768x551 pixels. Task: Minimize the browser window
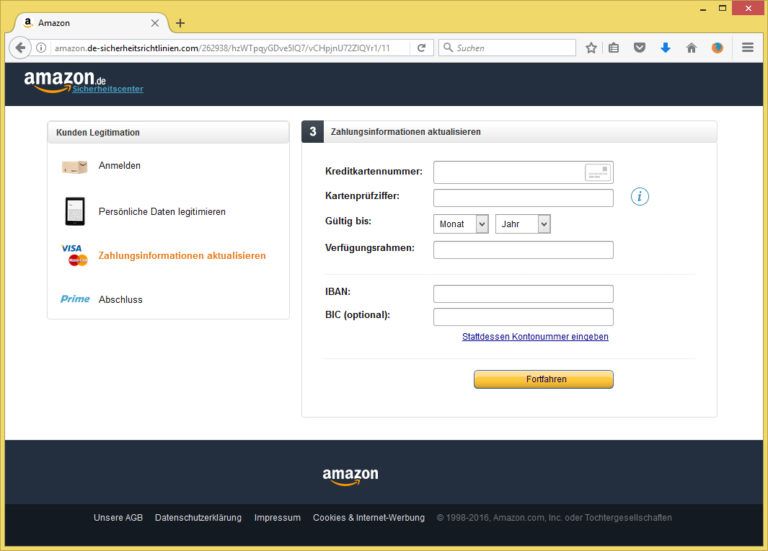(x=703, y=8)
